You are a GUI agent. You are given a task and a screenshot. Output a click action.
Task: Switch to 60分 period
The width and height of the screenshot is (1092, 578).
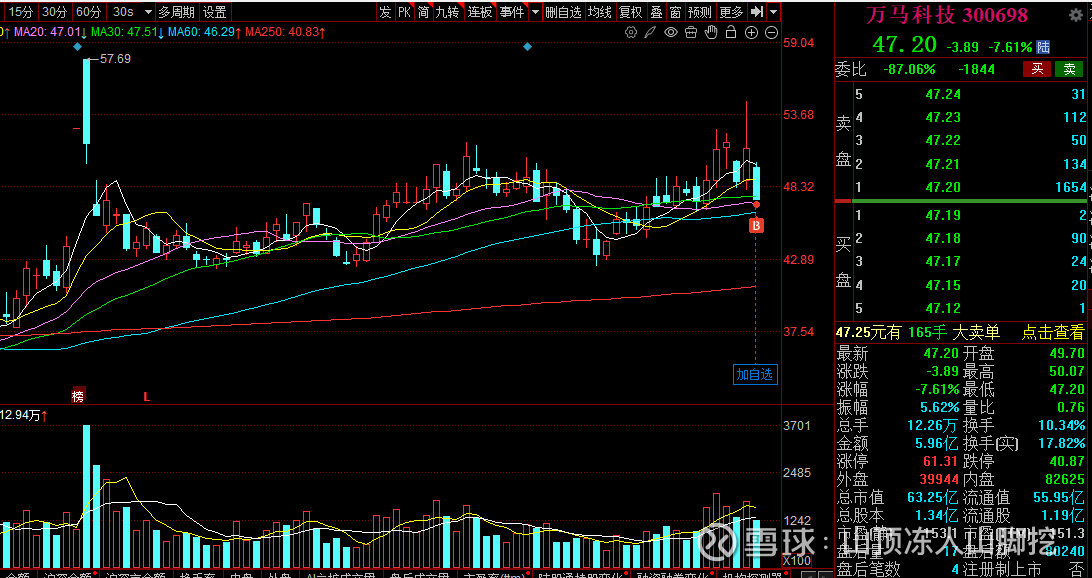point(88,12)
